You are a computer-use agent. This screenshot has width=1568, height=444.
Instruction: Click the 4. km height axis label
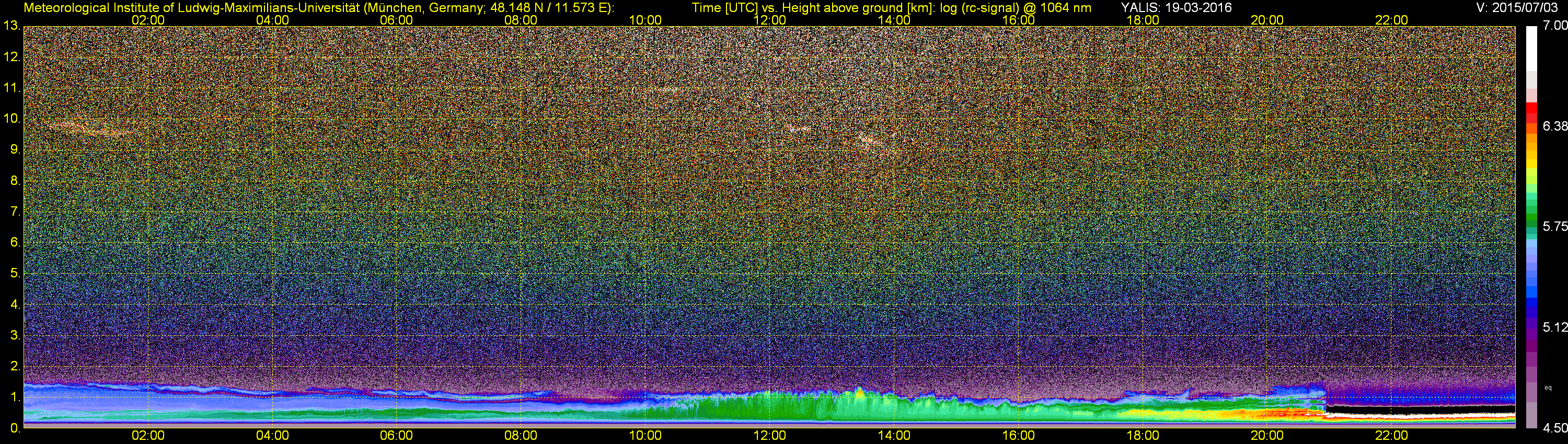click(15, 304)
